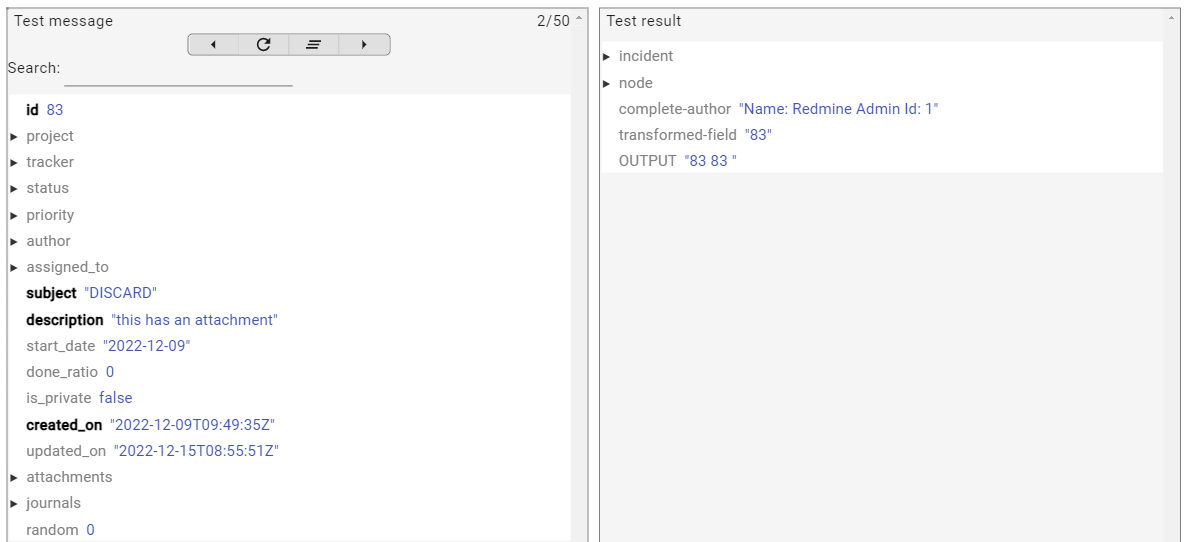
Task: Expand the tracker node
Action: [15, 162]
